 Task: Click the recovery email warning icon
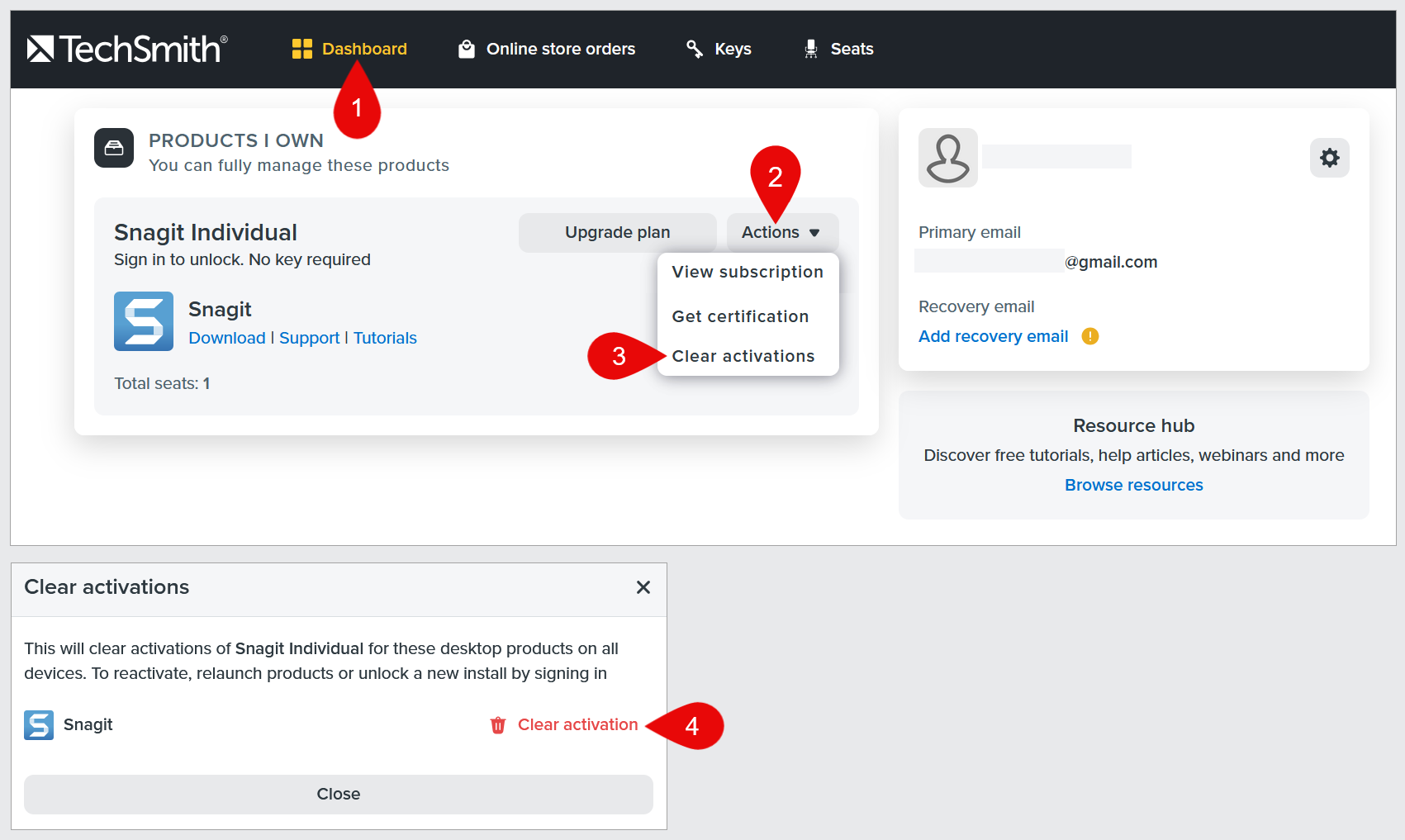1090,336
